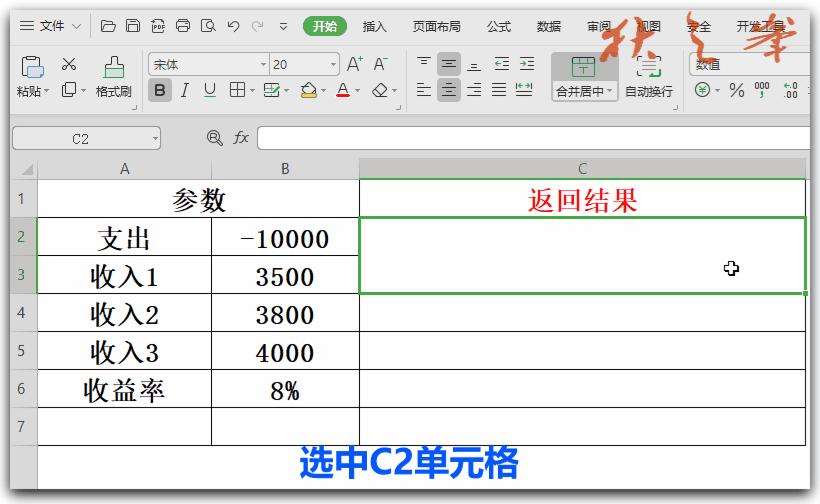Screen dimensions: 820x504
Task: Toggle italic formatting
Action: (184, 90)
